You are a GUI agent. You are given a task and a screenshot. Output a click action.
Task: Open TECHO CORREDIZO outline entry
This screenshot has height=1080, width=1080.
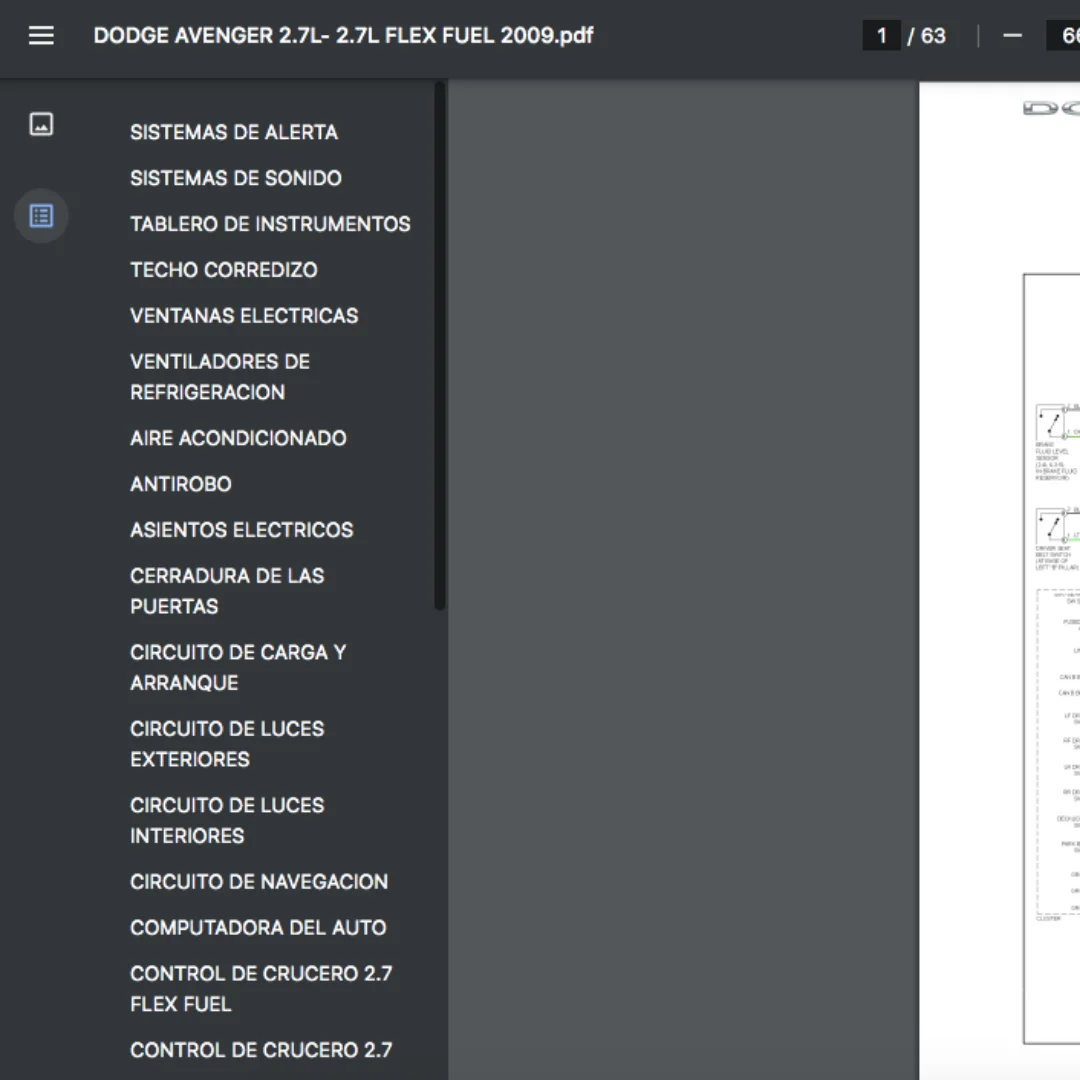(x=224, y=270)
